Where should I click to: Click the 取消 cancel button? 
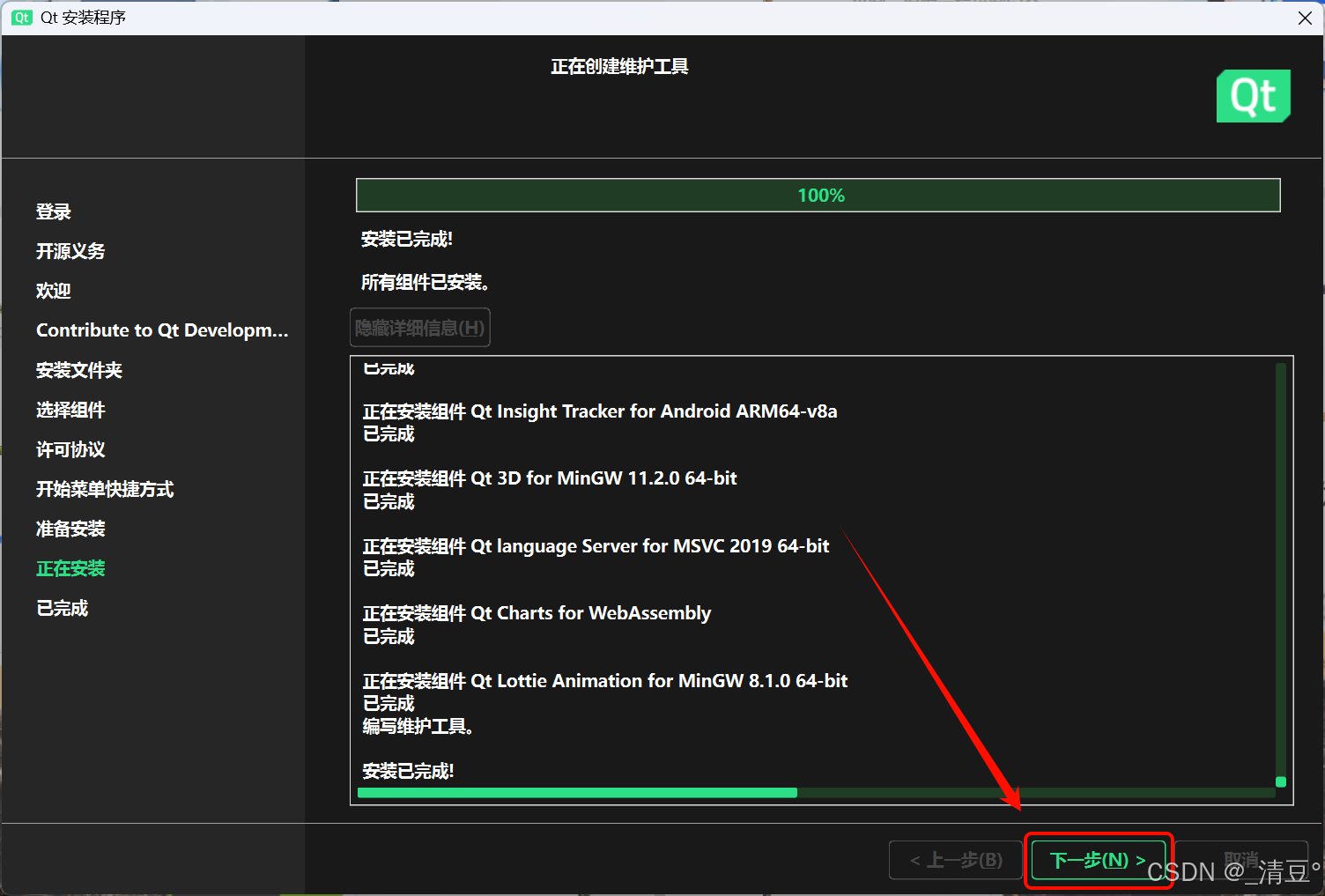coord(1241,860)
